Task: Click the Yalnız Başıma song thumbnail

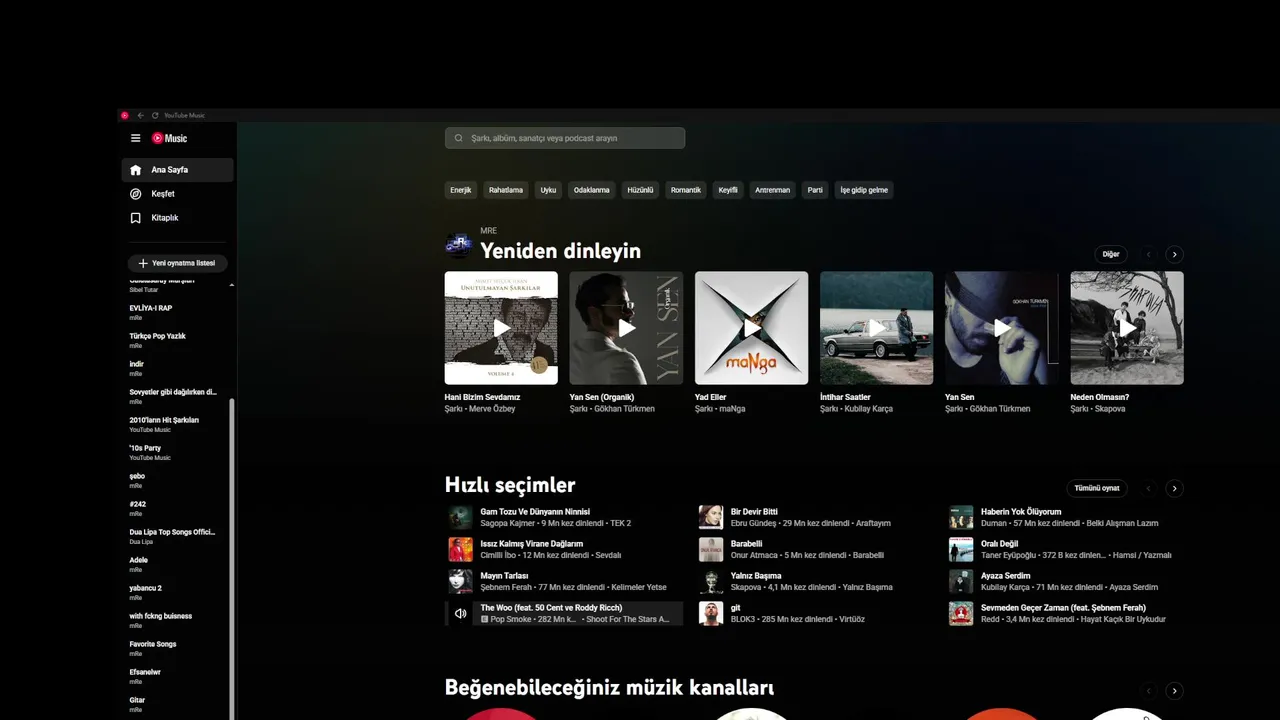Action: click(711, 581)
